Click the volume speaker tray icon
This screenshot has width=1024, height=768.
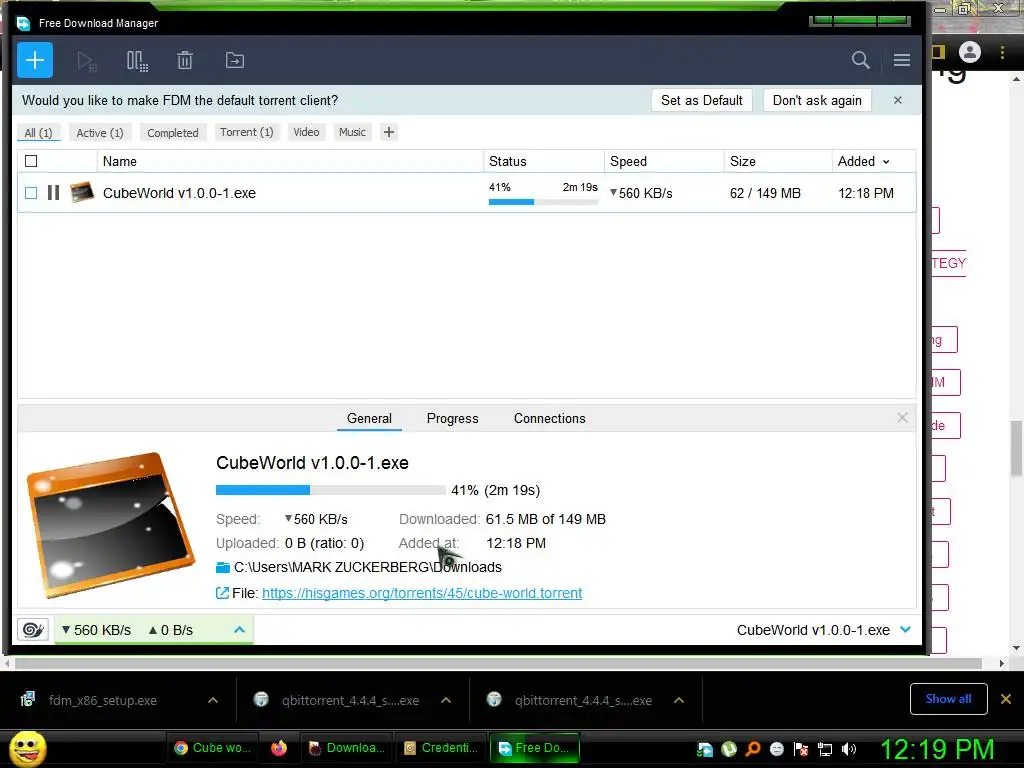[849, 749]
